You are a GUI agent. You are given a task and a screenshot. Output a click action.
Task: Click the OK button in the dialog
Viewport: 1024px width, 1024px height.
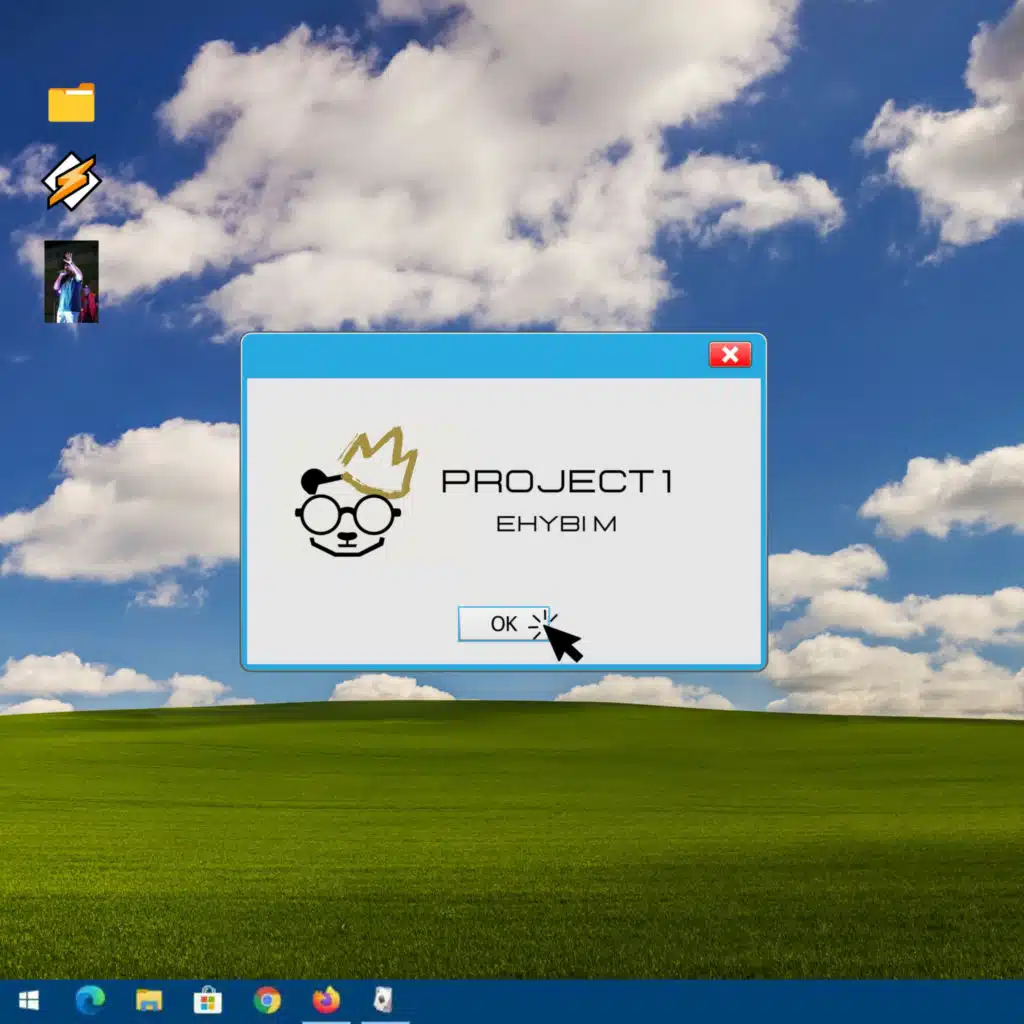[503, 624]
